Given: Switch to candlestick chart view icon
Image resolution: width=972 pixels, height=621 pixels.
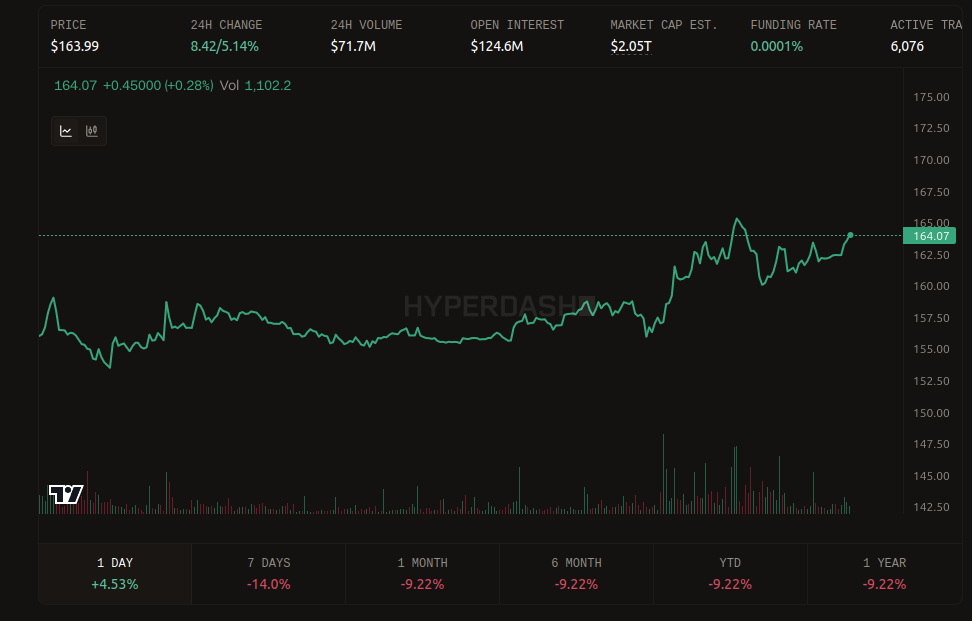Looking at the screenshot, I should pos(92,131).
